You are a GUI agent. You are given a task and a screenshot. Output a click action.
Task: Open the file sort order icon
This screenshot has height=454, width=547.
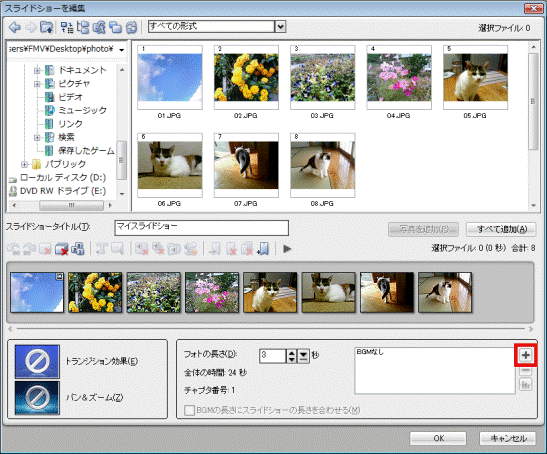(x=67, y=27)
